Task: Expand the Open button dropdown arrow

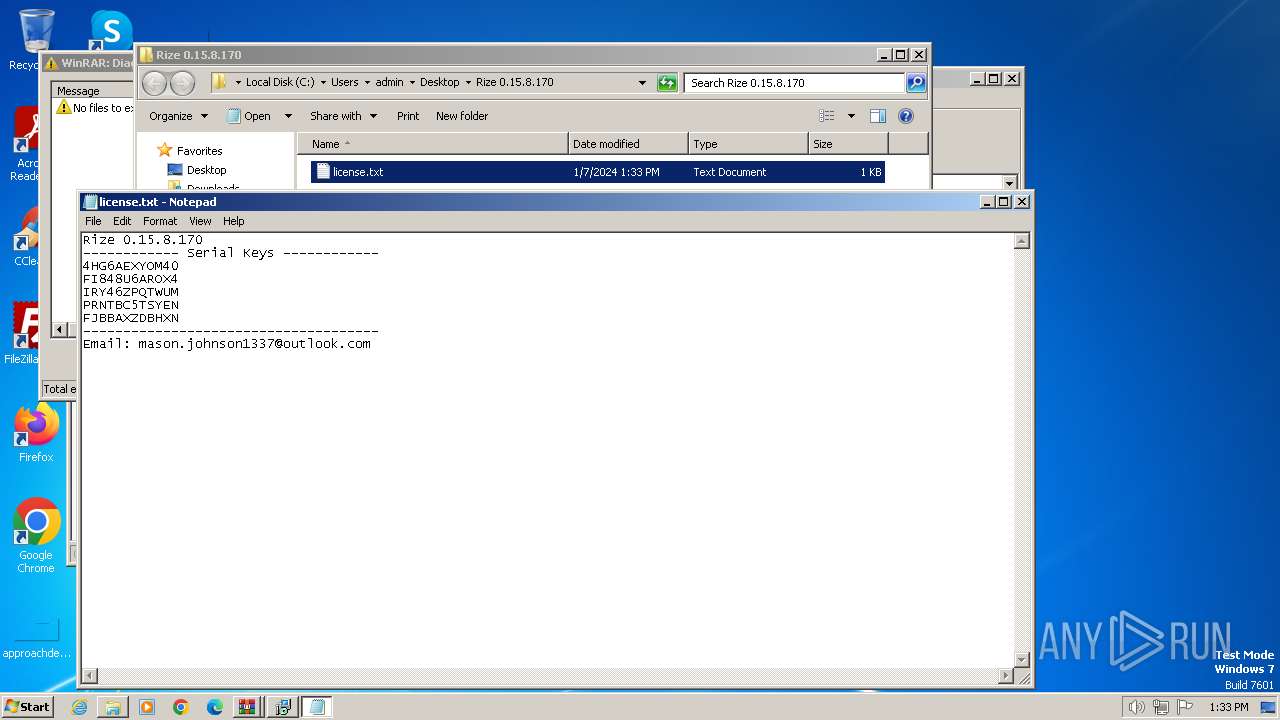Action: pos(288,116)
